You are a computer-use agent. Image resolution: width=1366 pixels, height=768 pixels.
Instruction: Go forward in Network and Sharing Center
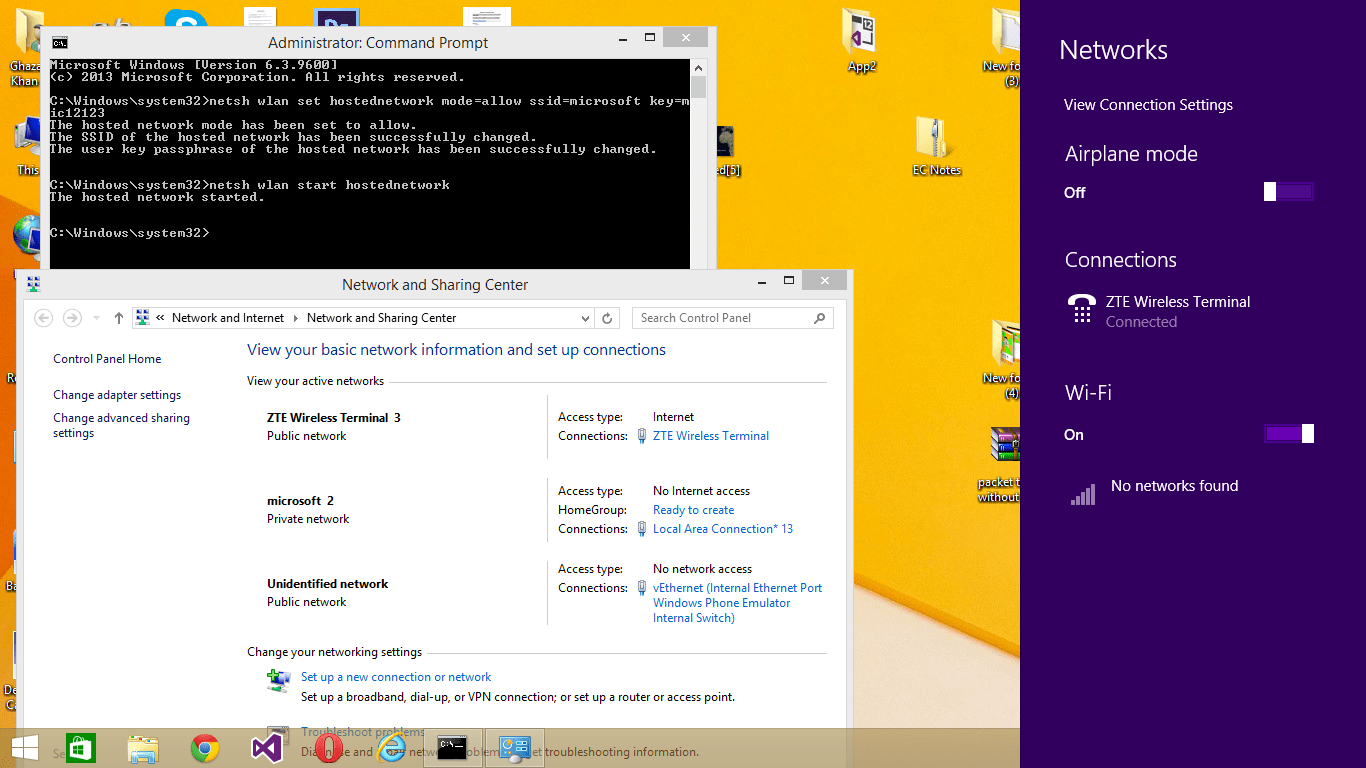[72, 318]
